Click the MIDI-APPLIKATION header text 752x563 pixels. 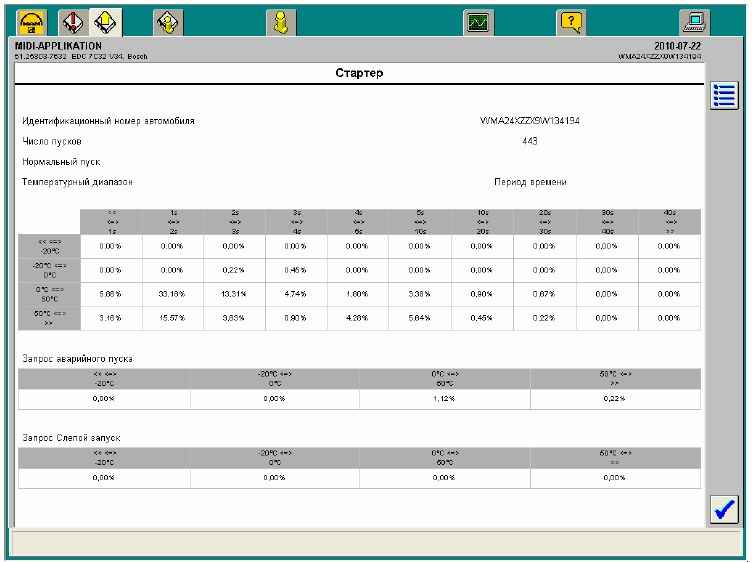(59, 46)
